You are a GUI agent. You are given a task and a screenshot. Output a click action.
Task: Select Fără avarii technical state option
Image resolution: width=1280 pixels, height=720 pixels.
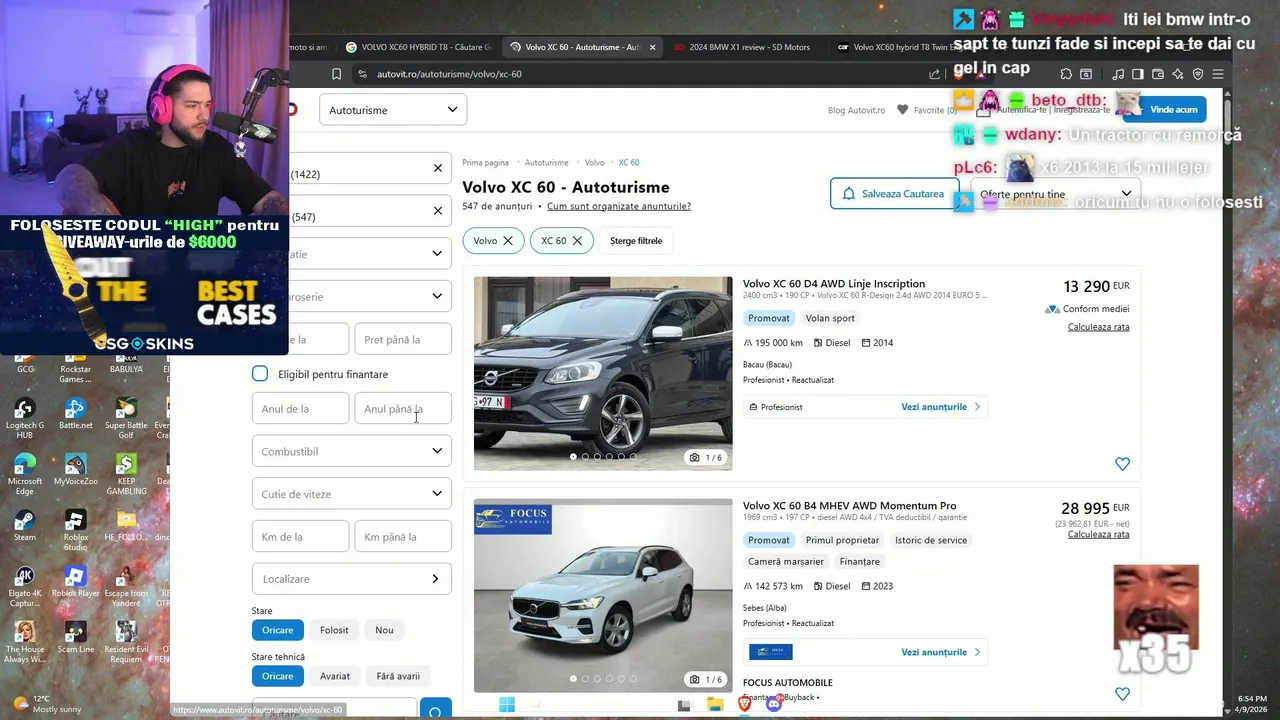(x=398, y=676)
